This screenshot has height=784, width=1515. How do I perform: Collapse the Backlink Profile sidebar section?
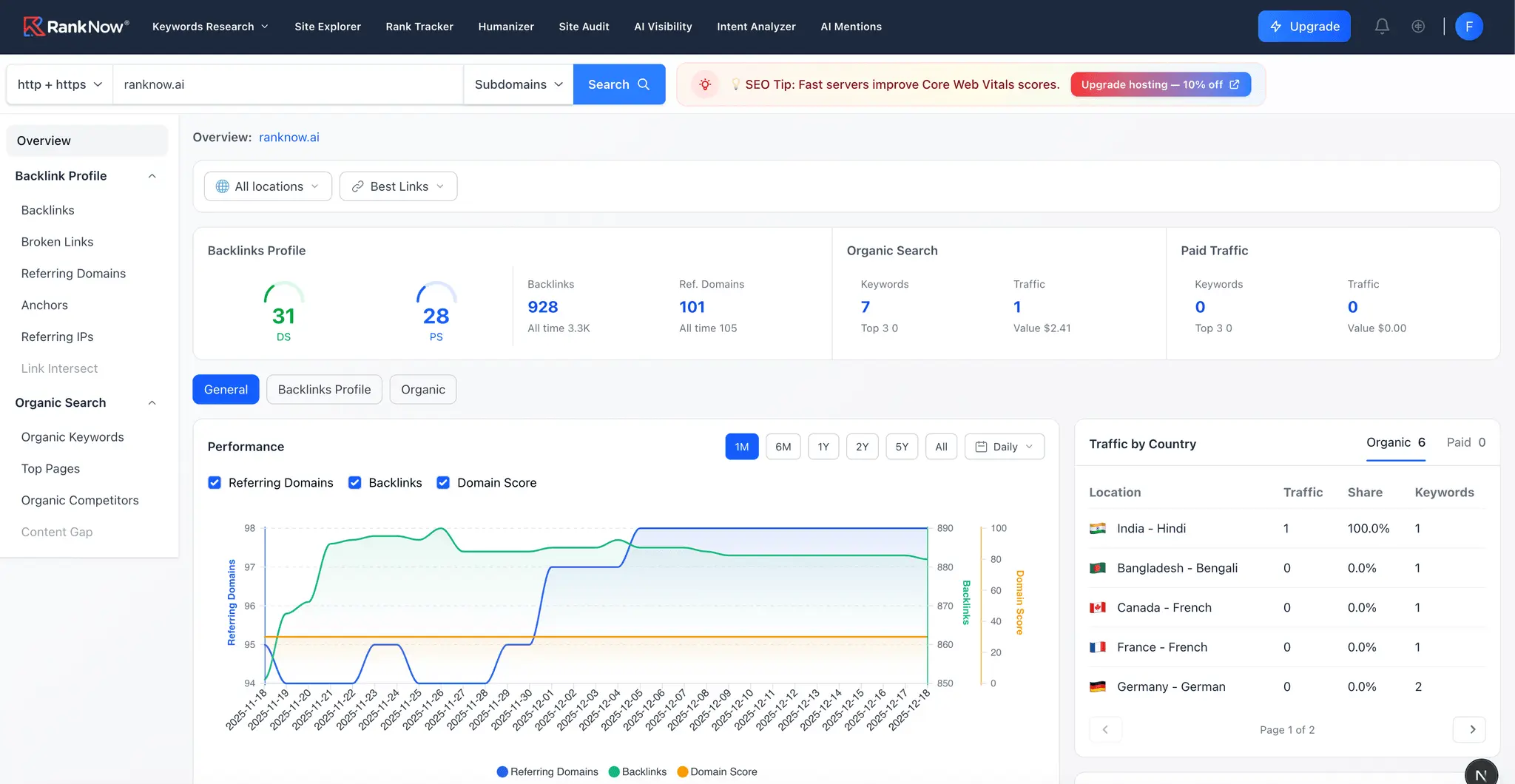[x=152, y=176]
